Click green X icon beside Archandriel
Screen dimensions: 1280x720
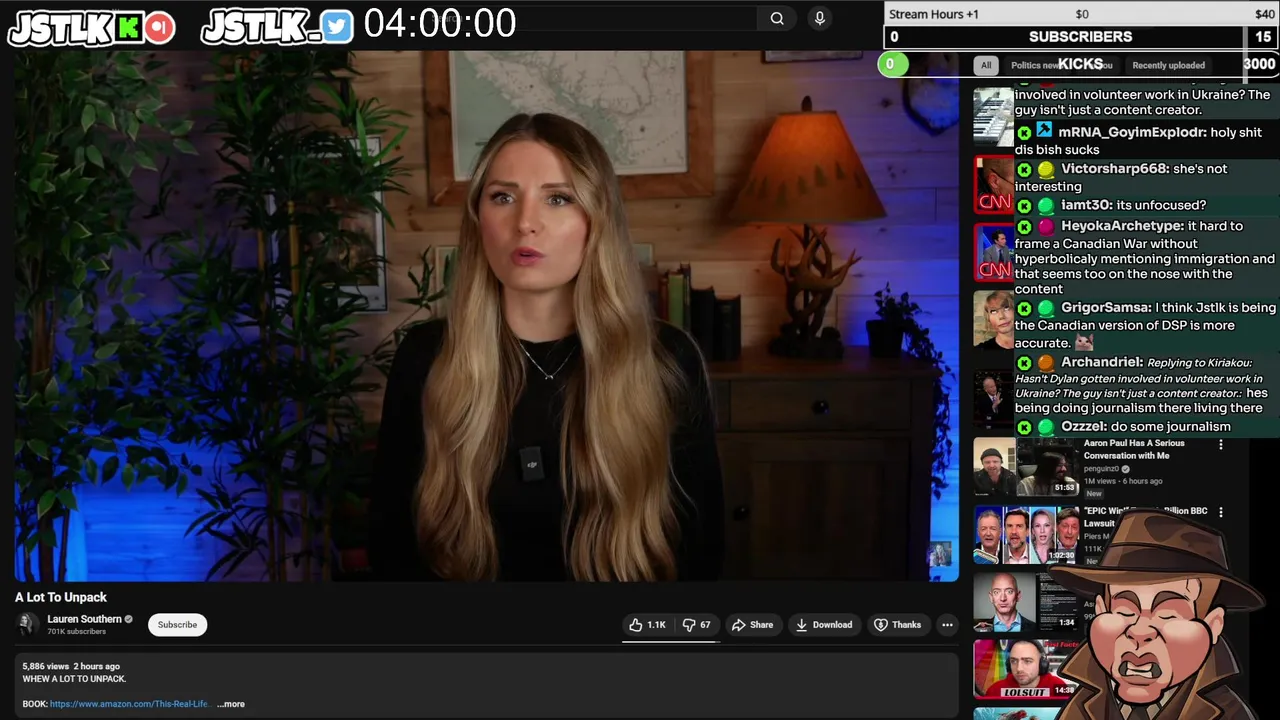[x=1024, y=363]
